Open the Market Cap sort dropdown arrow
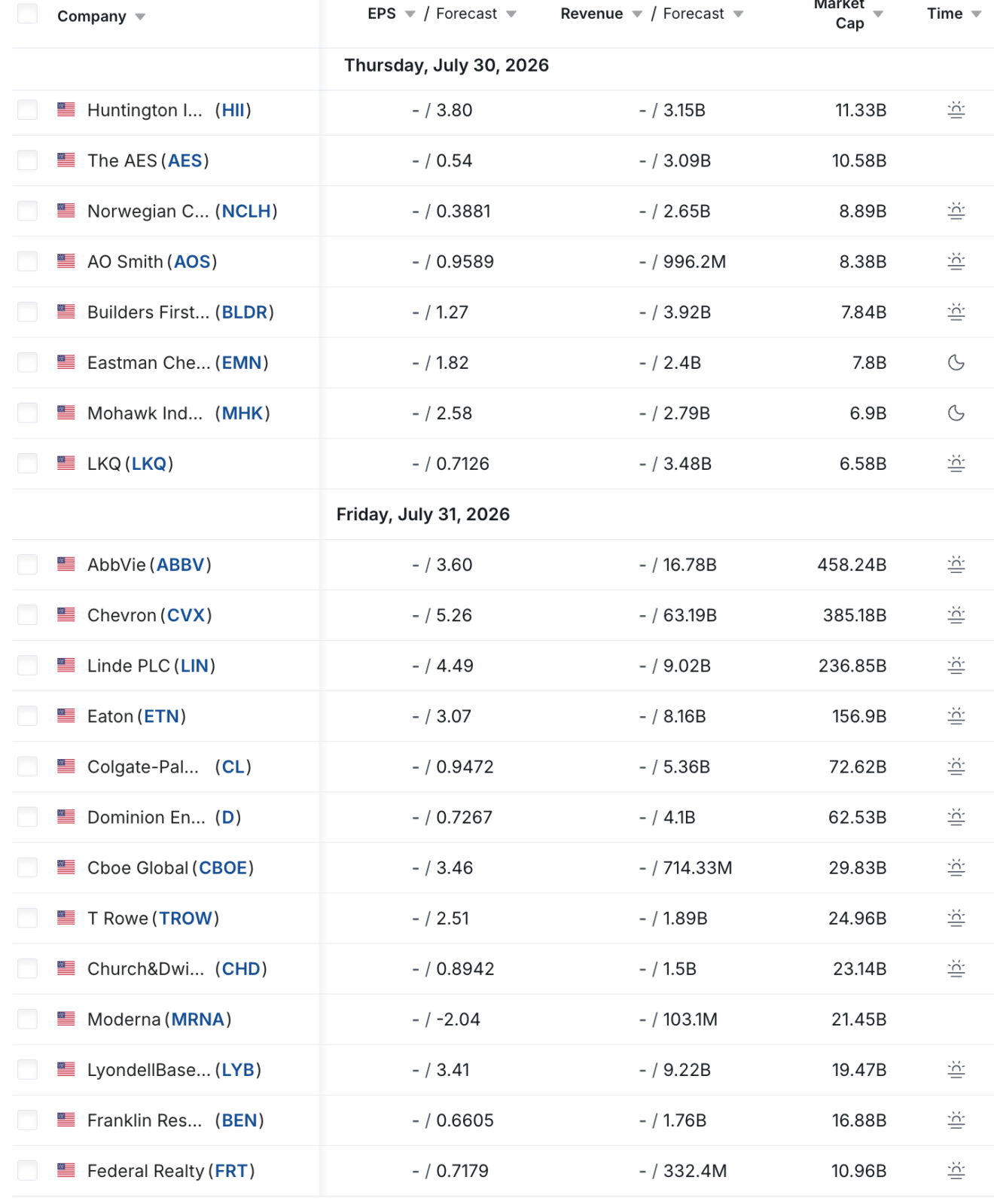994x1204 pixels. click(x=878, y=14)
